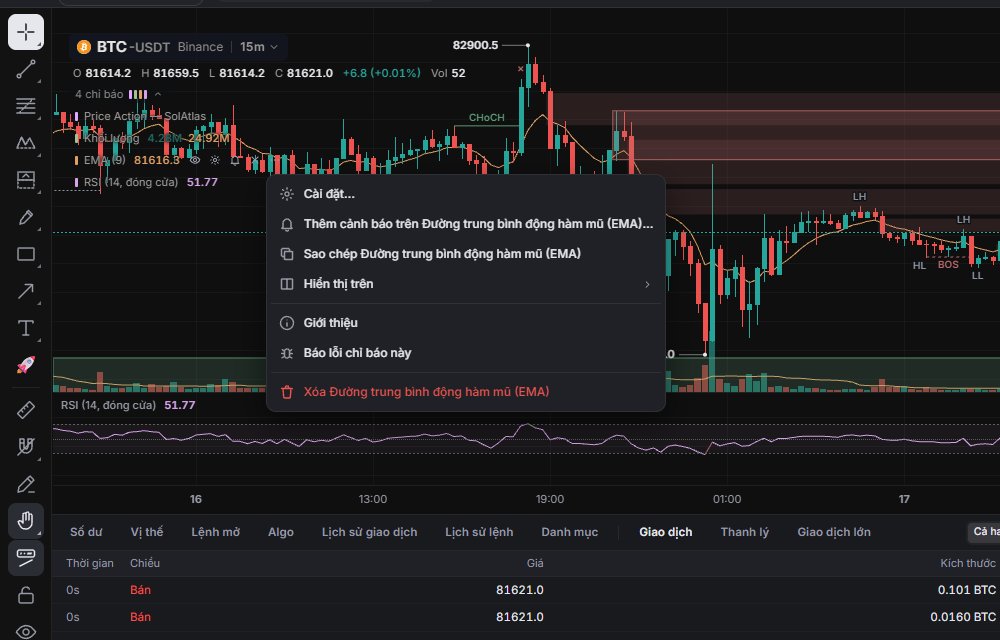The height and width of the screenshot is (640, 1000).
Task: Select the trend line drawing tool
Action: pyautogui.click(x=26, y=69)
